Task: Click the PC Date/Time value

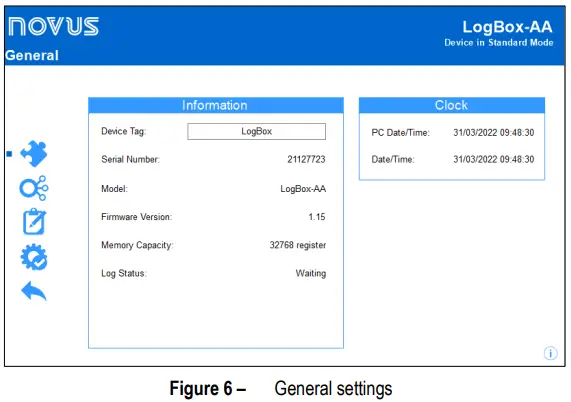Action: (493, 133)
